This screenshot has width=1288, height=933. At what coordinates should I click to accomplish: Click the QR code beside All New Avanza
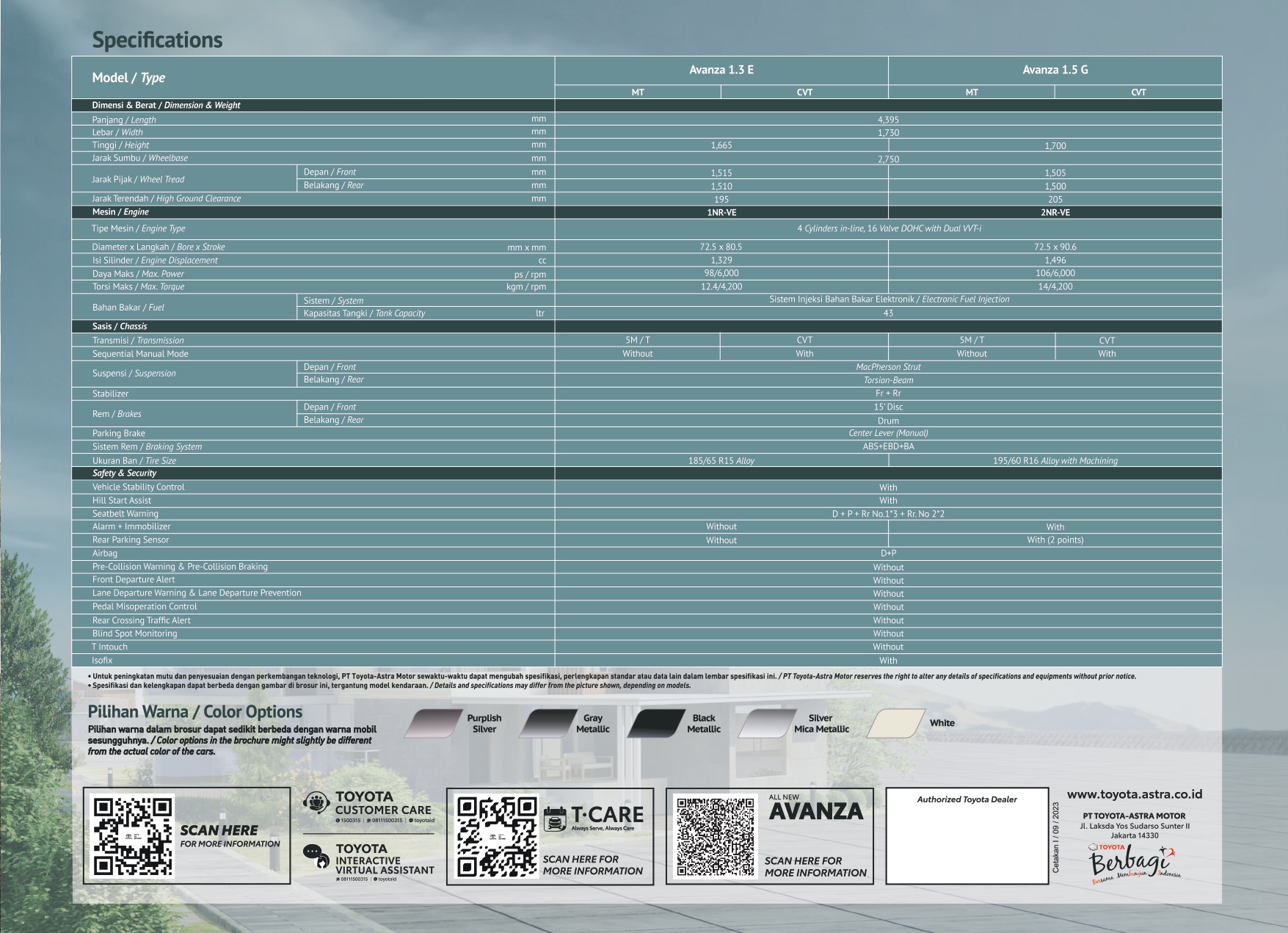click(716, 837)
